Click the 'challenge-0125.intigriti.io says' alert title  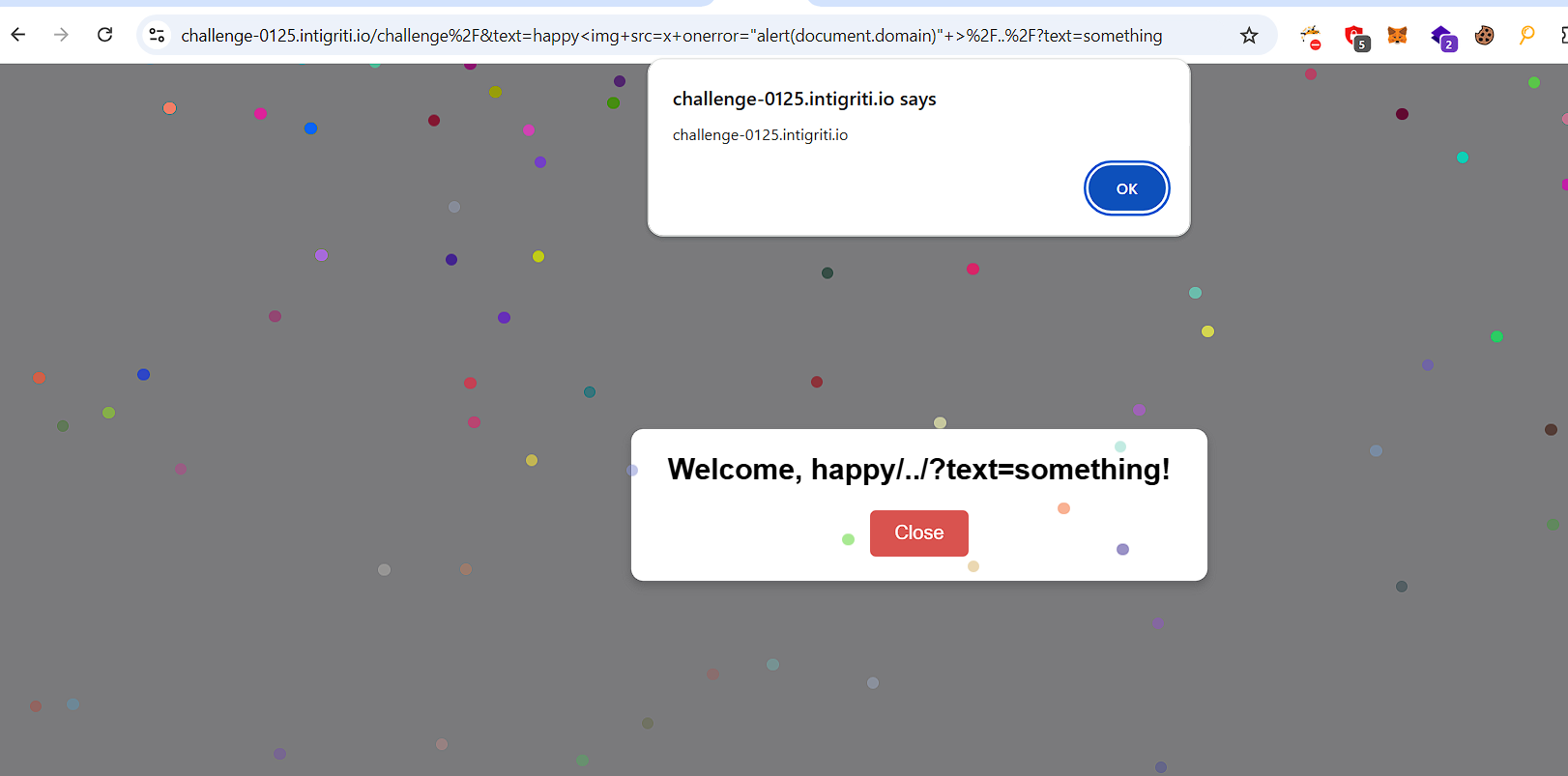[804, 100]
